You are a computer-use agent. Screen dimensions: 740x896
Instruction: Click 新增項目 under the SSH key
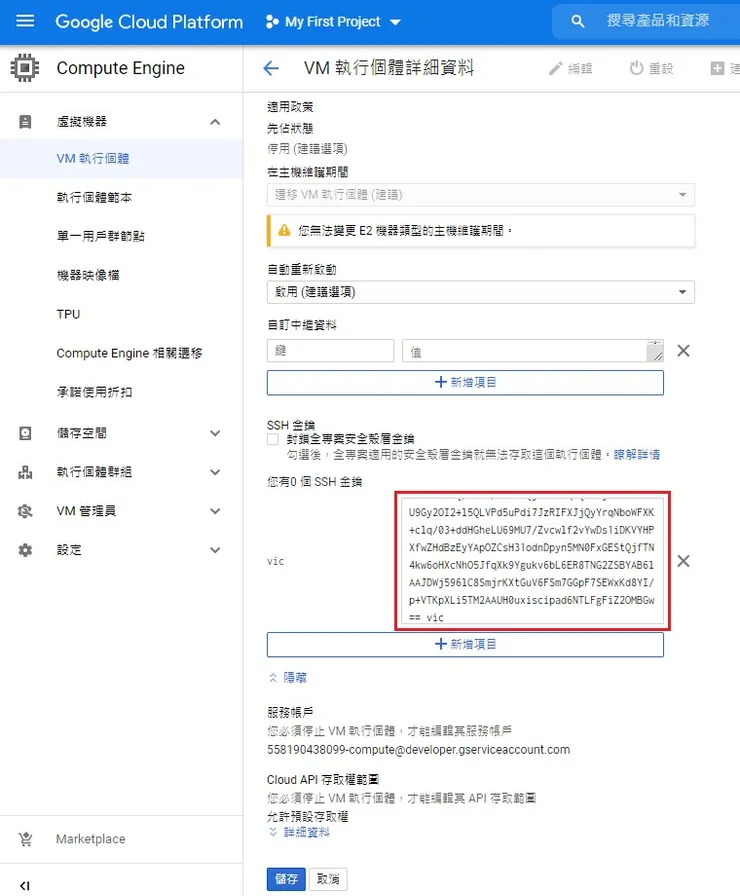click(x=465, y=645)
